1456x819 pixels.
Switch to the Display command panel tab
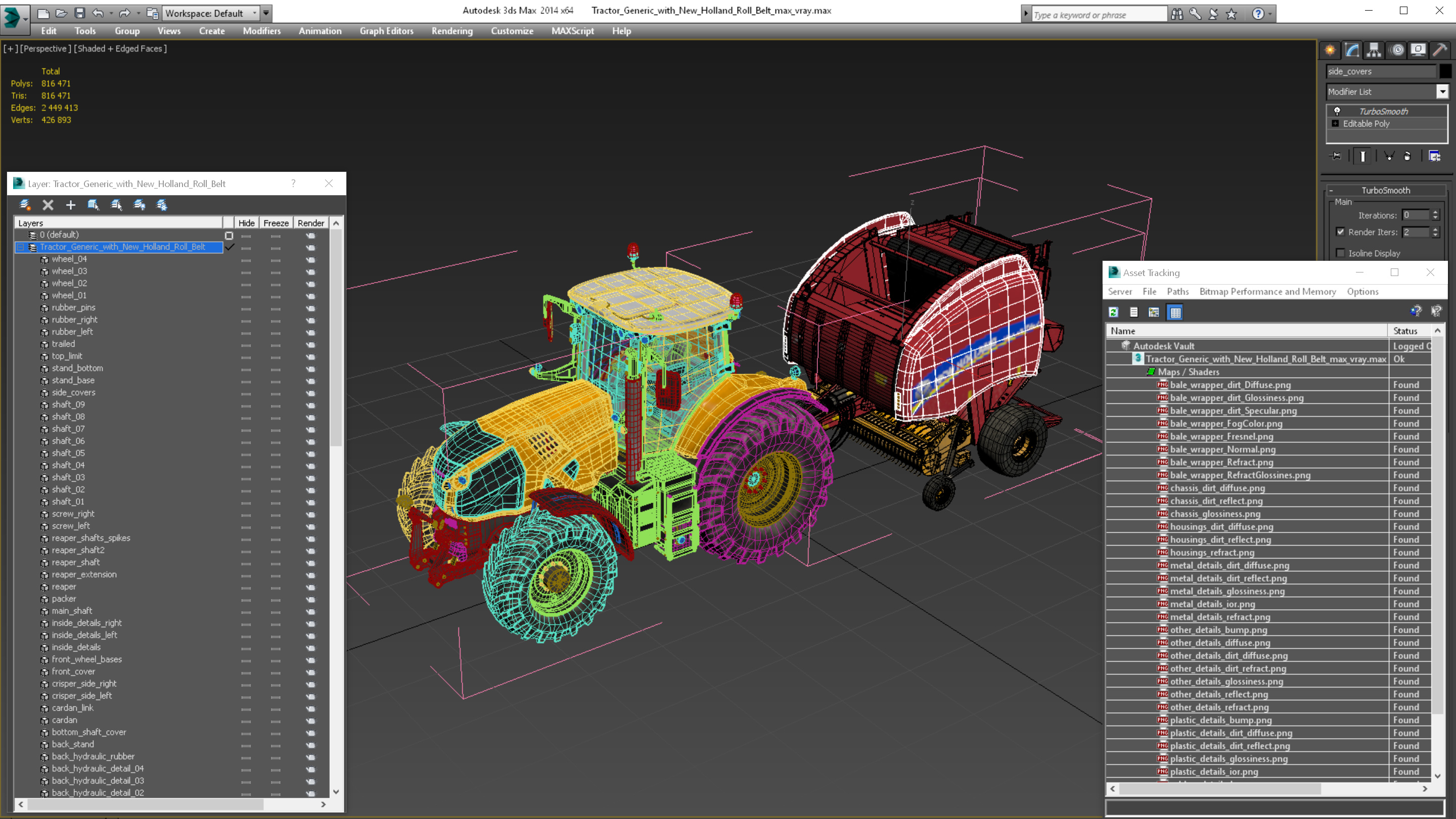click(x=1418, y=51)
